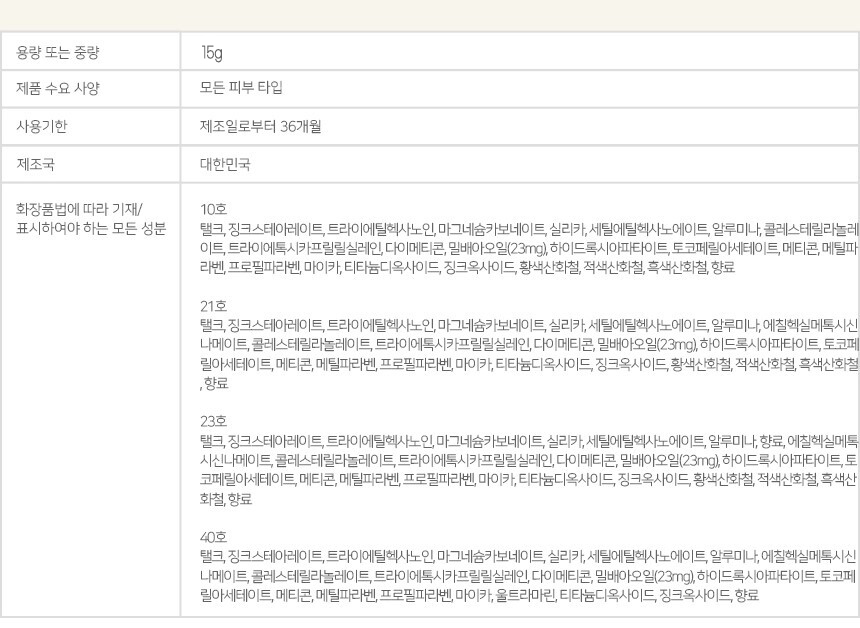This screenshot has height=628, width=860.
Task: Click the 21호 shade heading
Action: point(213,307)
